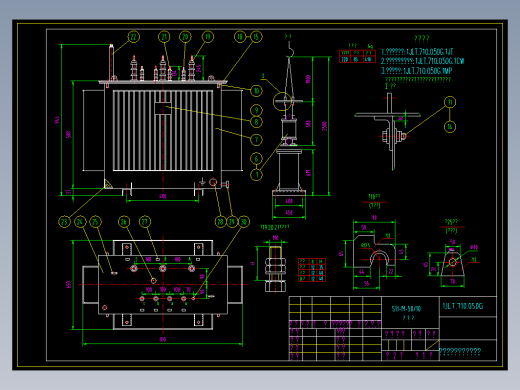Pick the 400 dimension below lifting view base

click(x=289, y=201)
